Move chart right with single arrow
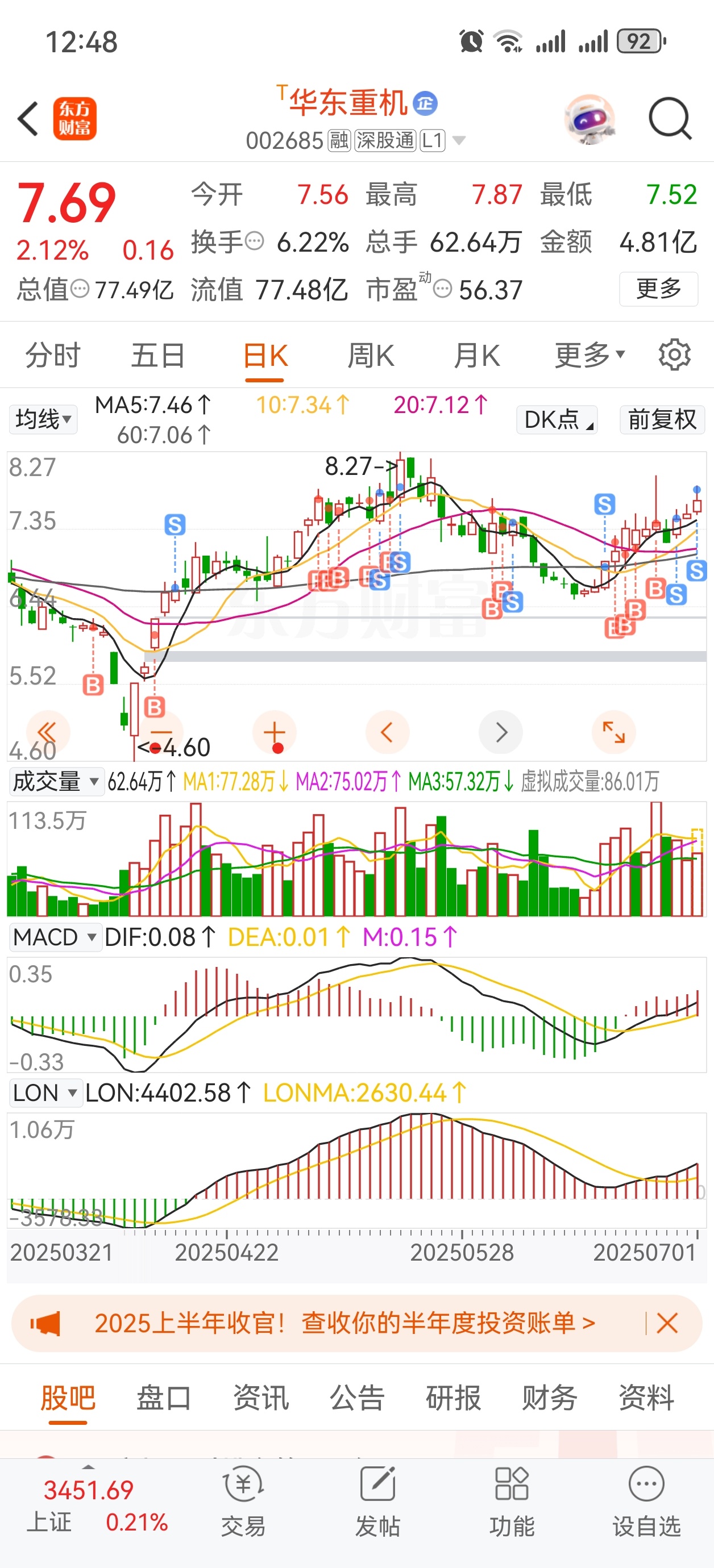 [x=501, y=732]
